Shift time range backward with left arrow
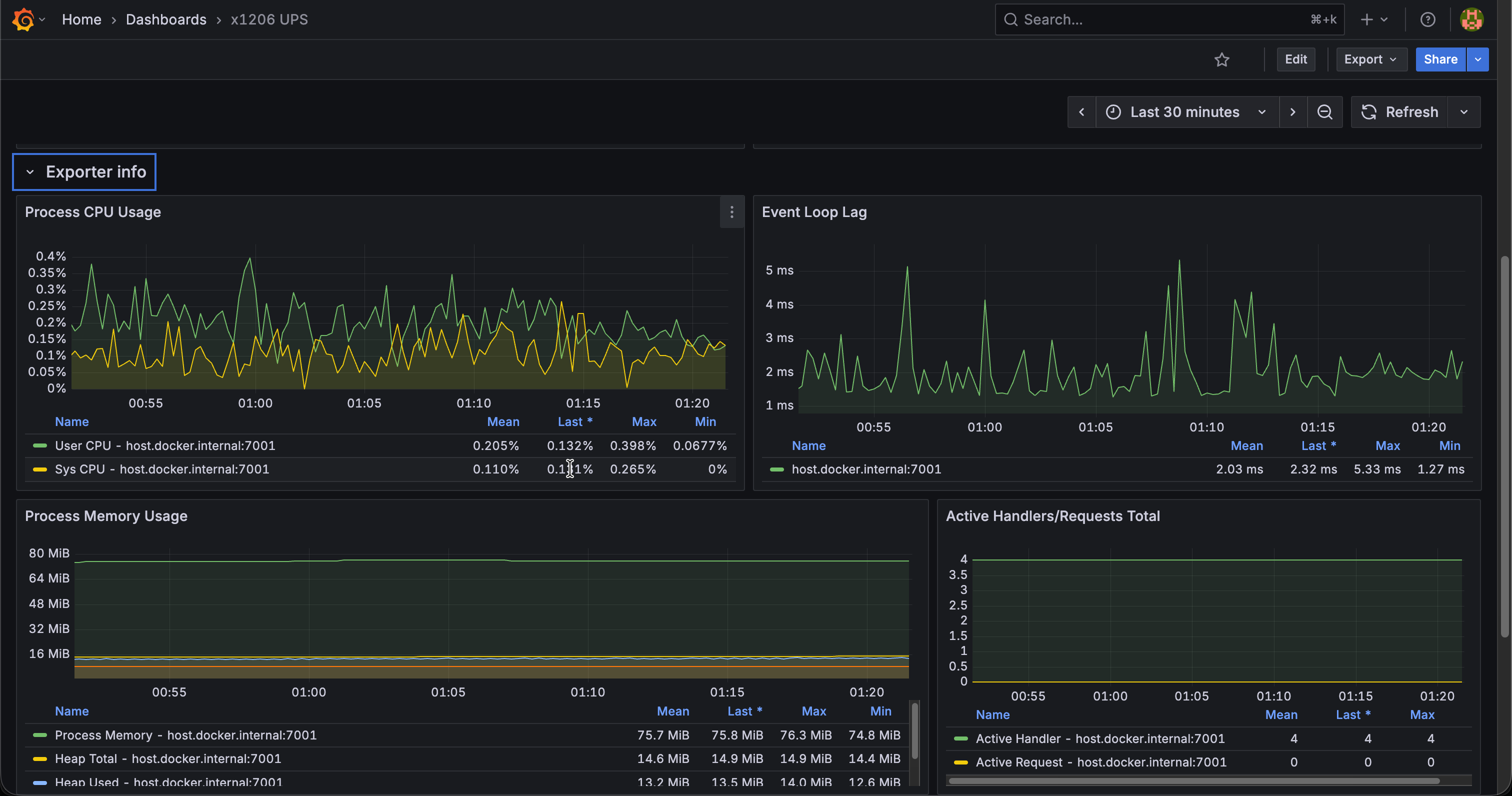This screenshot has width=1512, height=796. (1081, 112)
